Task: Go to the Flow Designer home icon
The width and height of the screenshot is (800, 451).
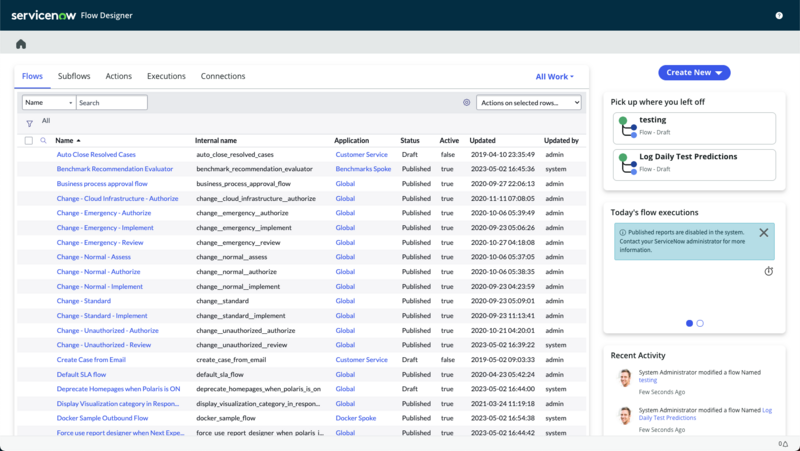Action: pos(21,44)
